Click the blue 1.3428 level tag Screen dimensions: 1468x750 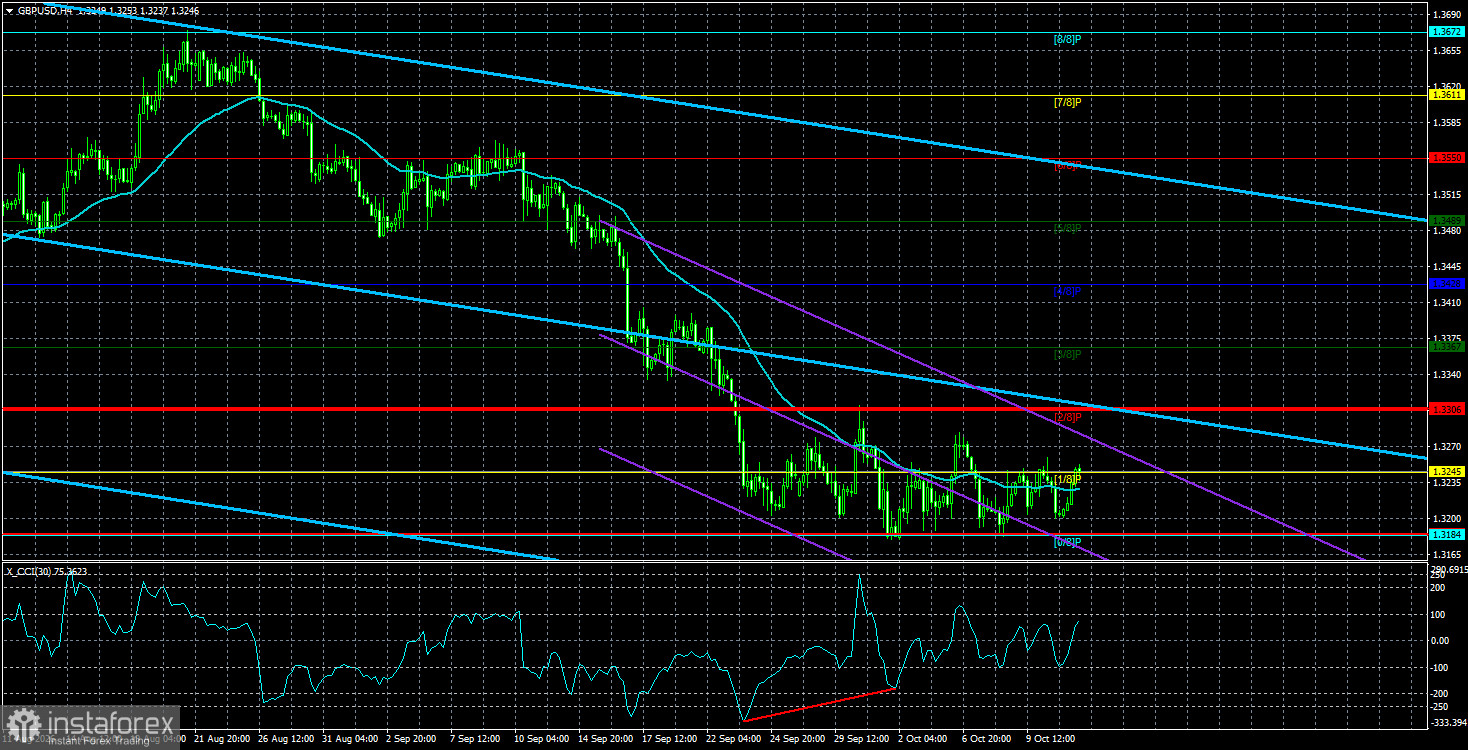(1447, 284)
